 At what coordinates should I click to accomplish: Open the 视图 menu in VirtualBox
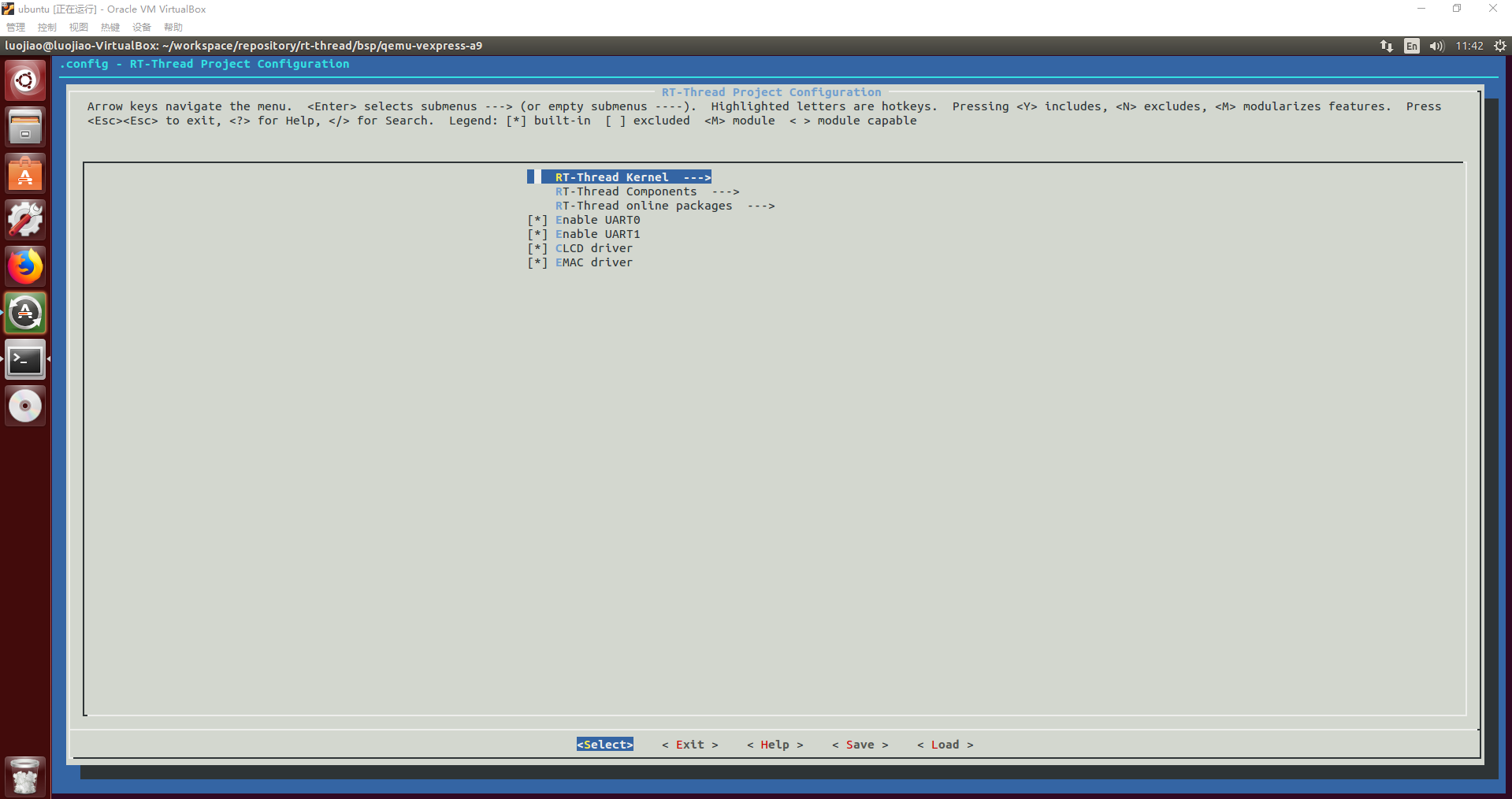pyautogui.click(x=79, y=28)
